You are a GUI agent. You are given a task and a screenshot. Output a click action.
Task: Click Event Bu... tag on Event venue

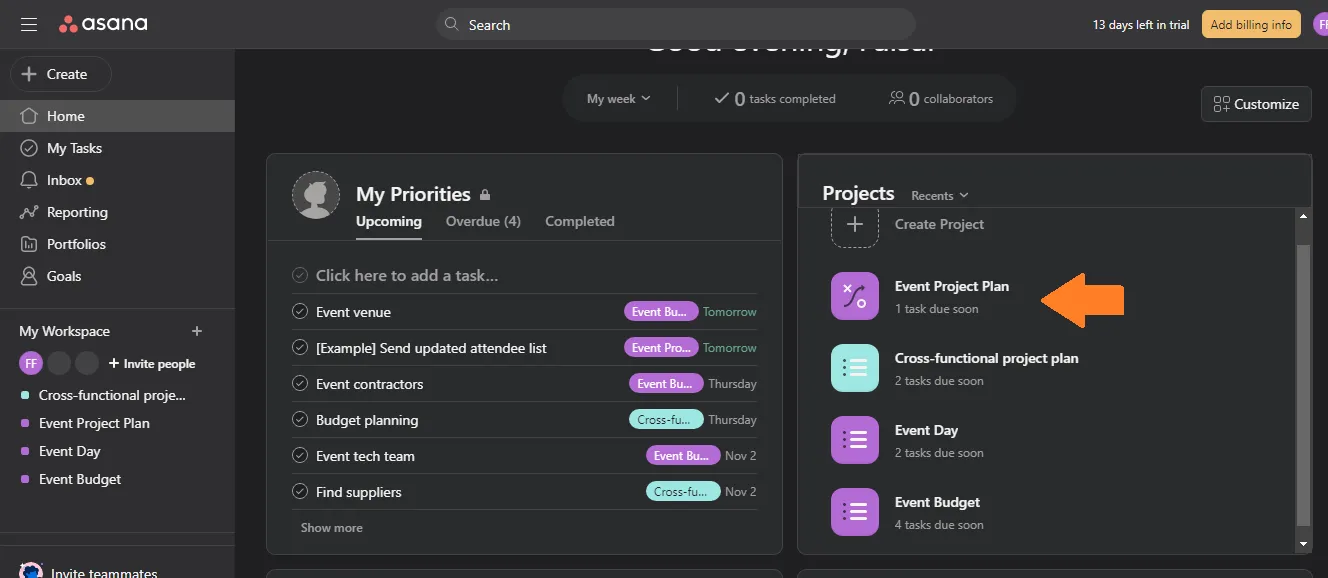coord(661,312)
